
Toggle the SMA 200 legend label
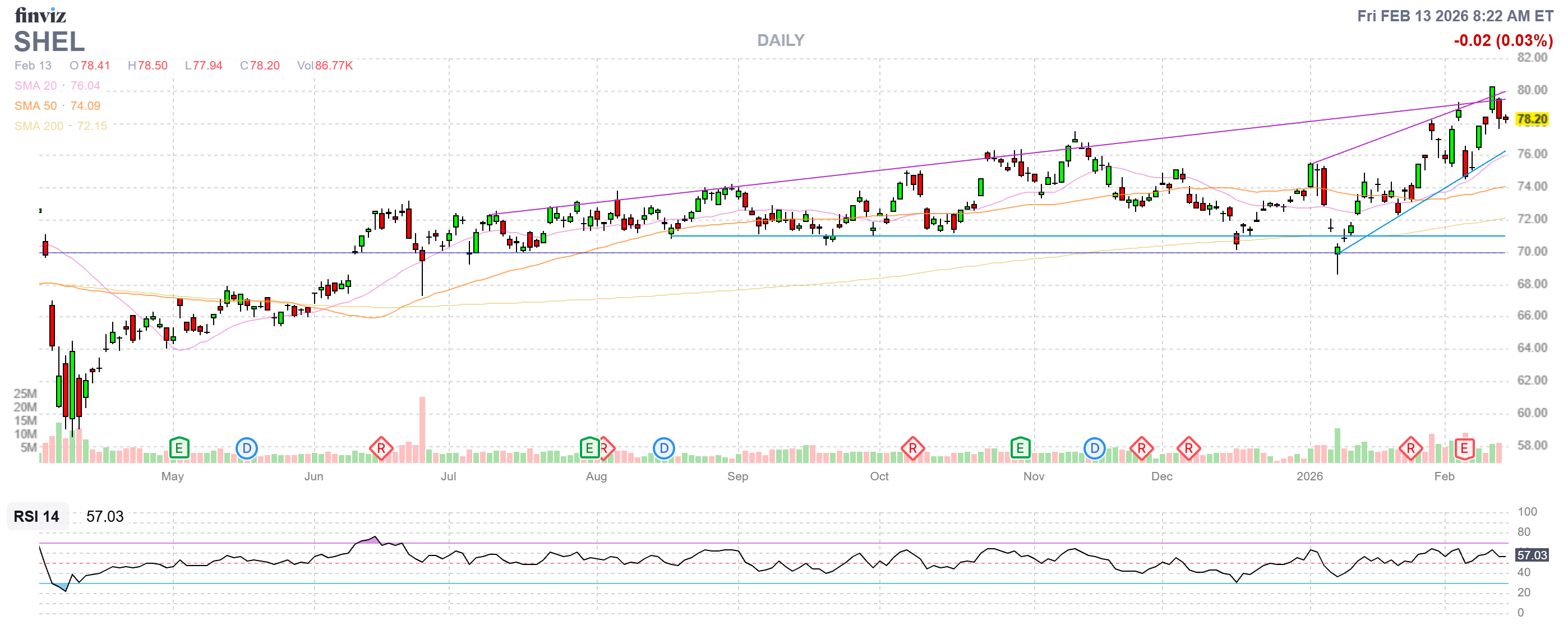point(38,126)
